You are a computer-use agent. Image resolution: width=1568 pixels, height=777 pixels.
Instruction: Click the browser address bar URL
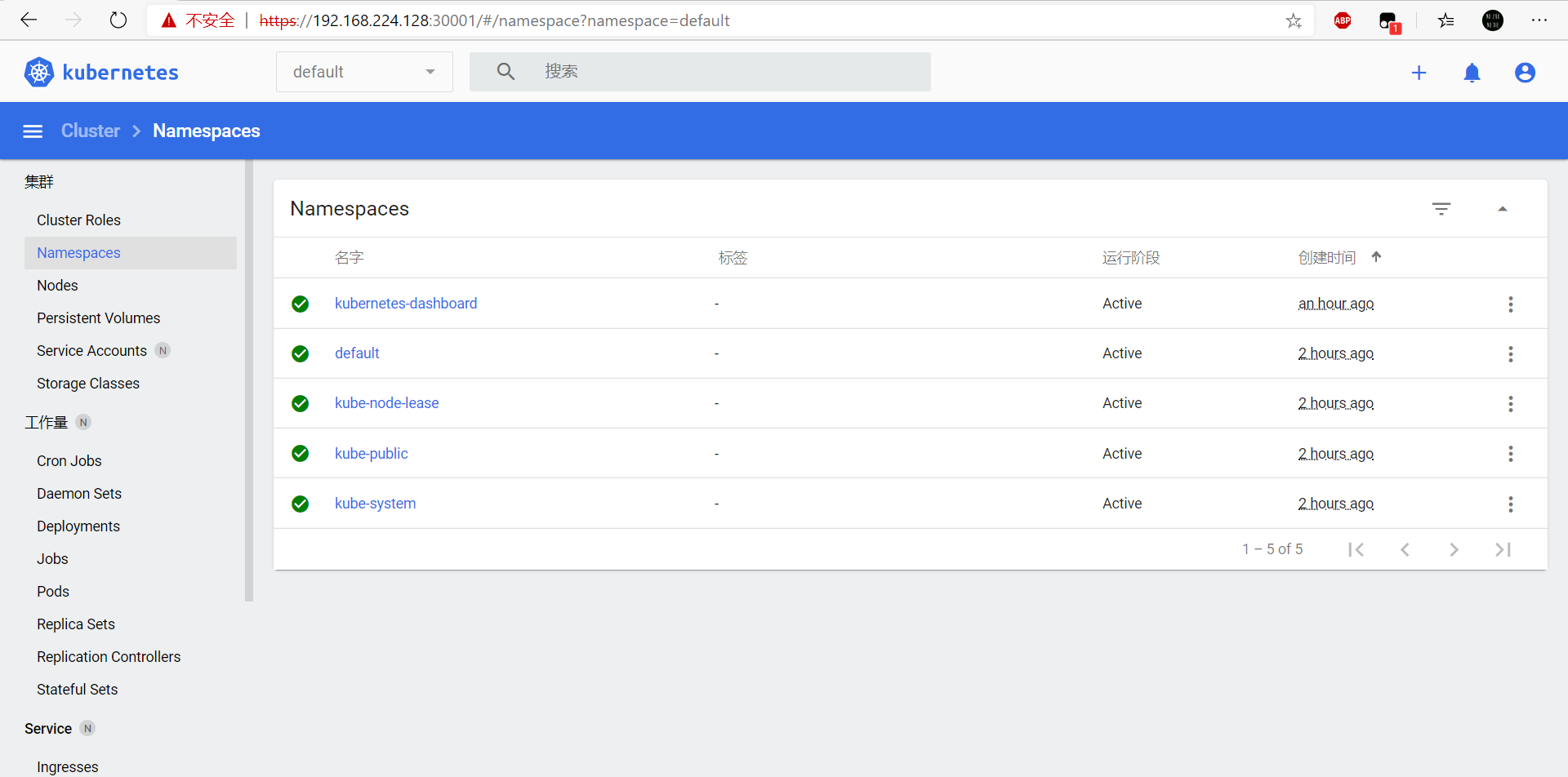pyautogui.click(x=494, y=20)
